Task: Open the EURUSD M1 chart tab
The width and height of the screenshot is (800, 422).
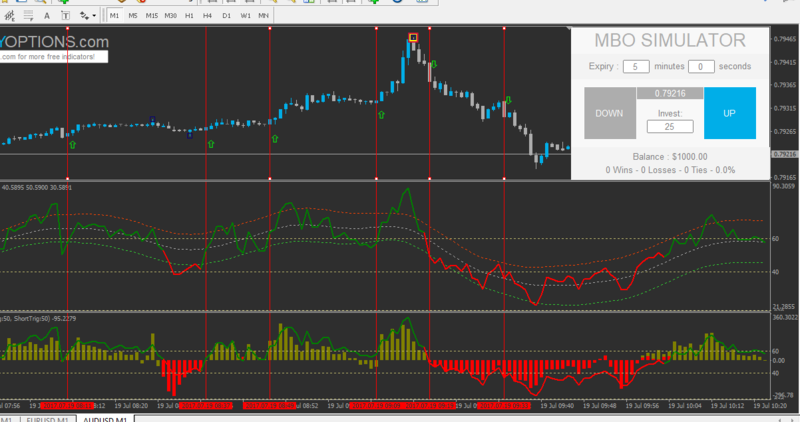Action: [x=47, y=420]
